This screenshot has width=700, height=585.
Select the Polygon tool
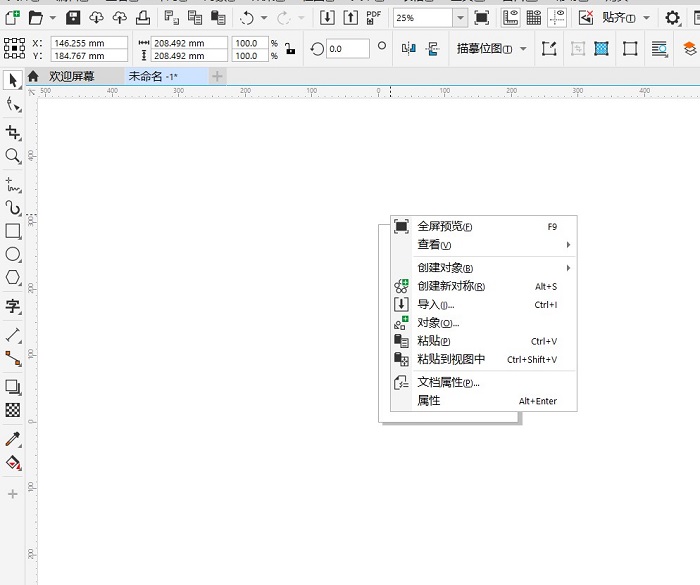(x=13, y=278)
